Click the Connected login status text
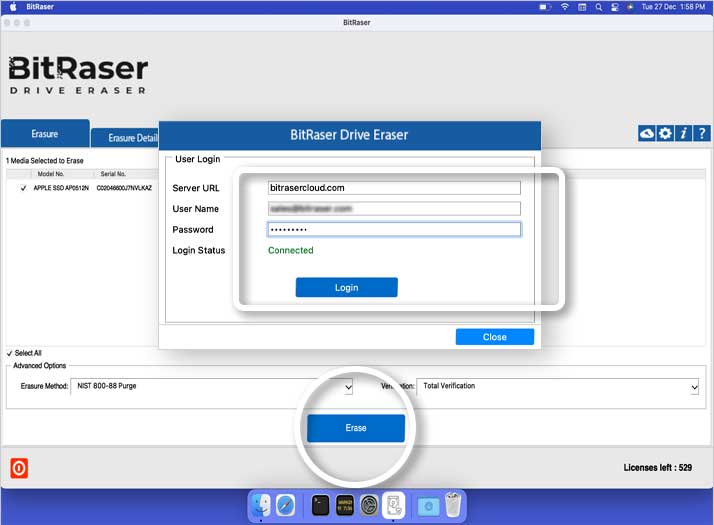This screenshot has height=525, width=714. (x=291, y=250)
